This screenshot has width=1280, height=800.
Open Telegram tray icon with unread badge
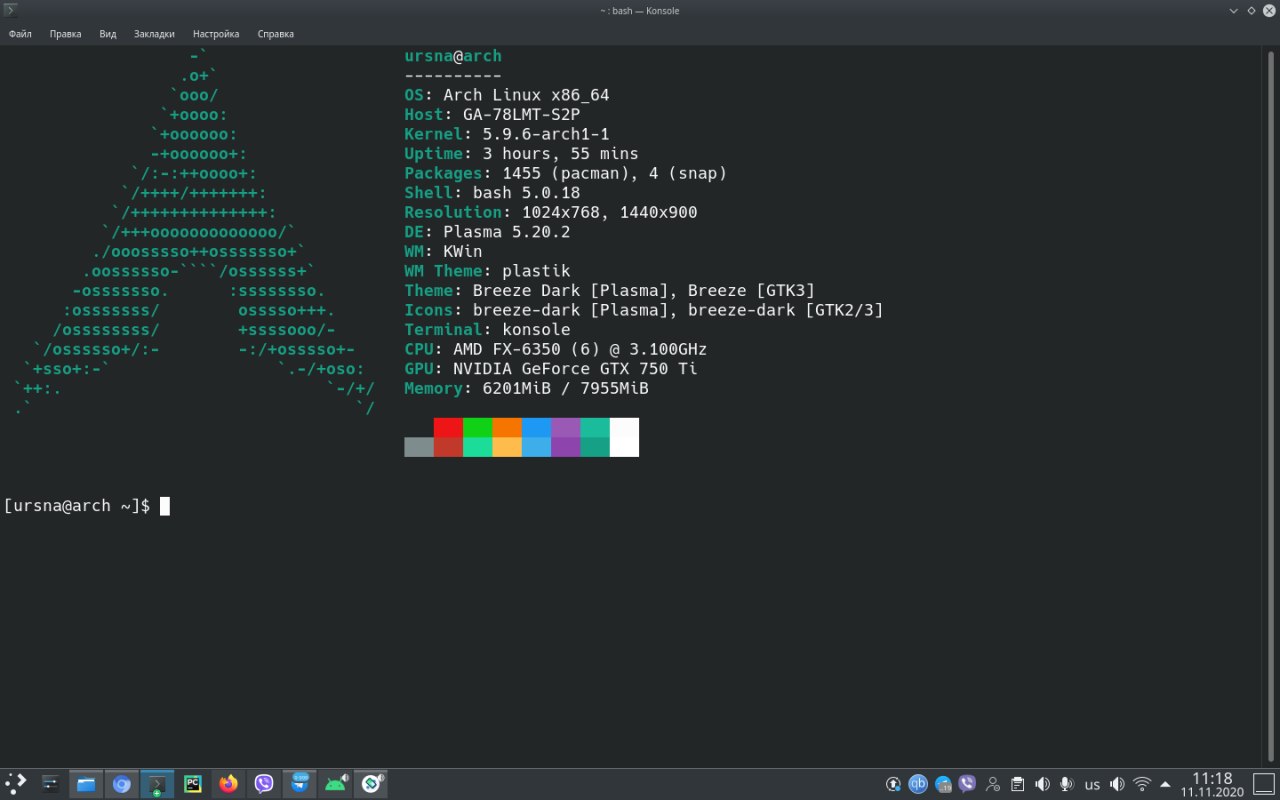point(943,784)
